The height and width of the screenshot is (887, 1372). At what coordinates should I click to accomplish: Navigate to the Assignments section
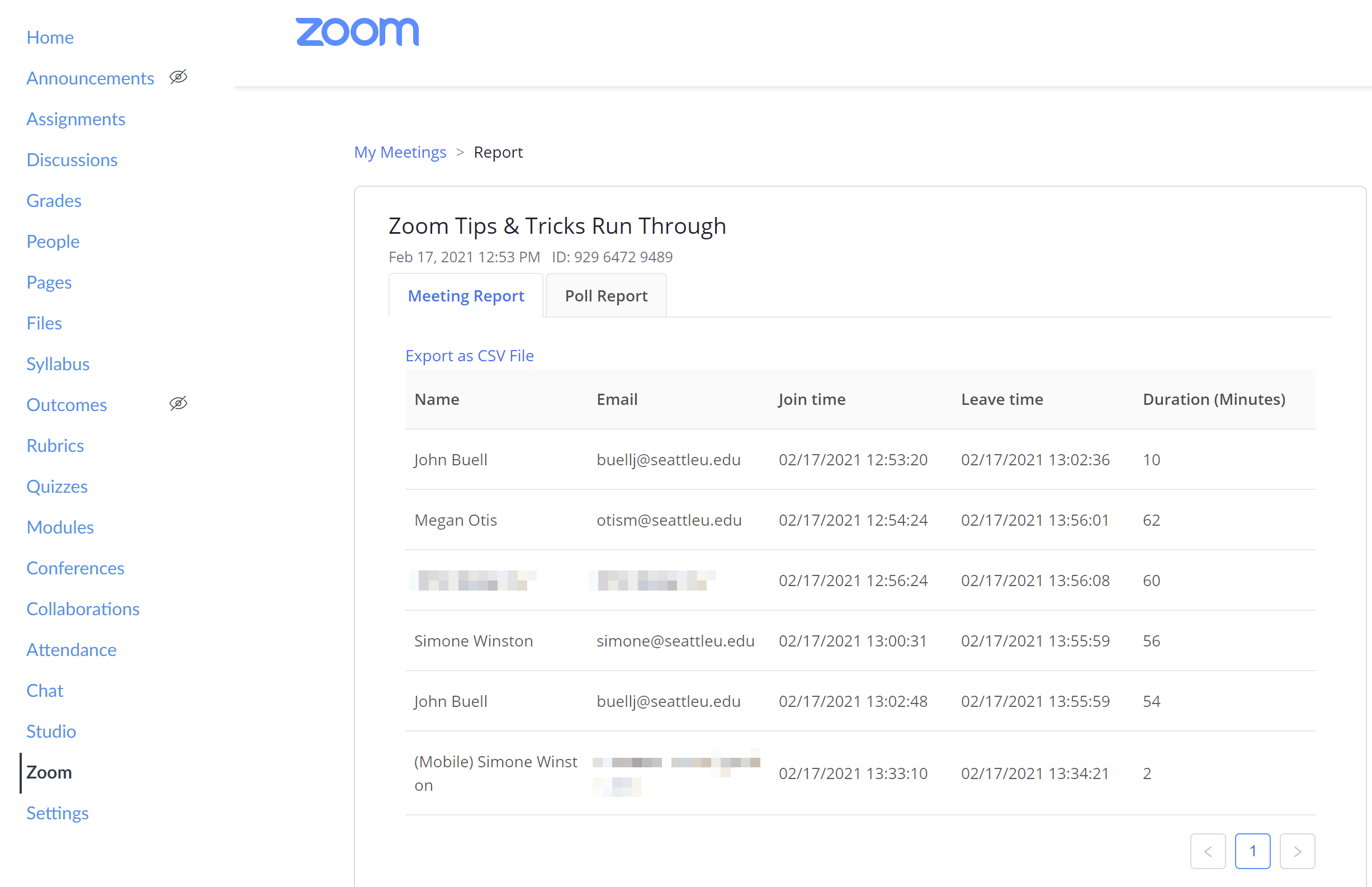pyautogui.click(x=76, y=118)
